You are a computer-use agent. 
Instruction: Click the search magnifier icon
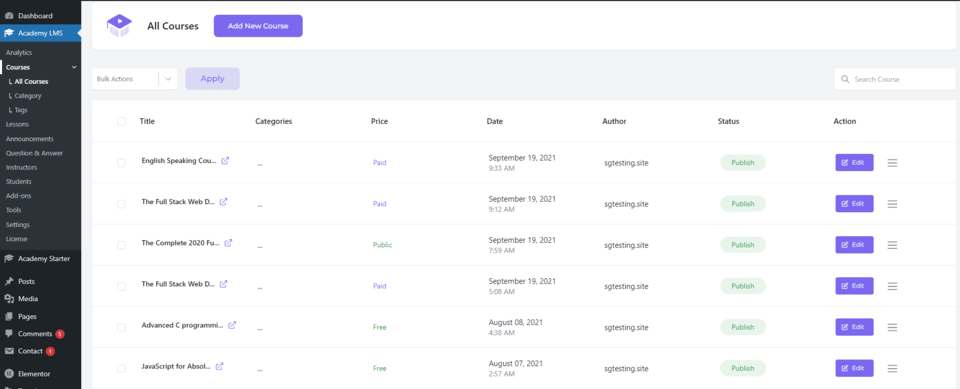(846, 79)
